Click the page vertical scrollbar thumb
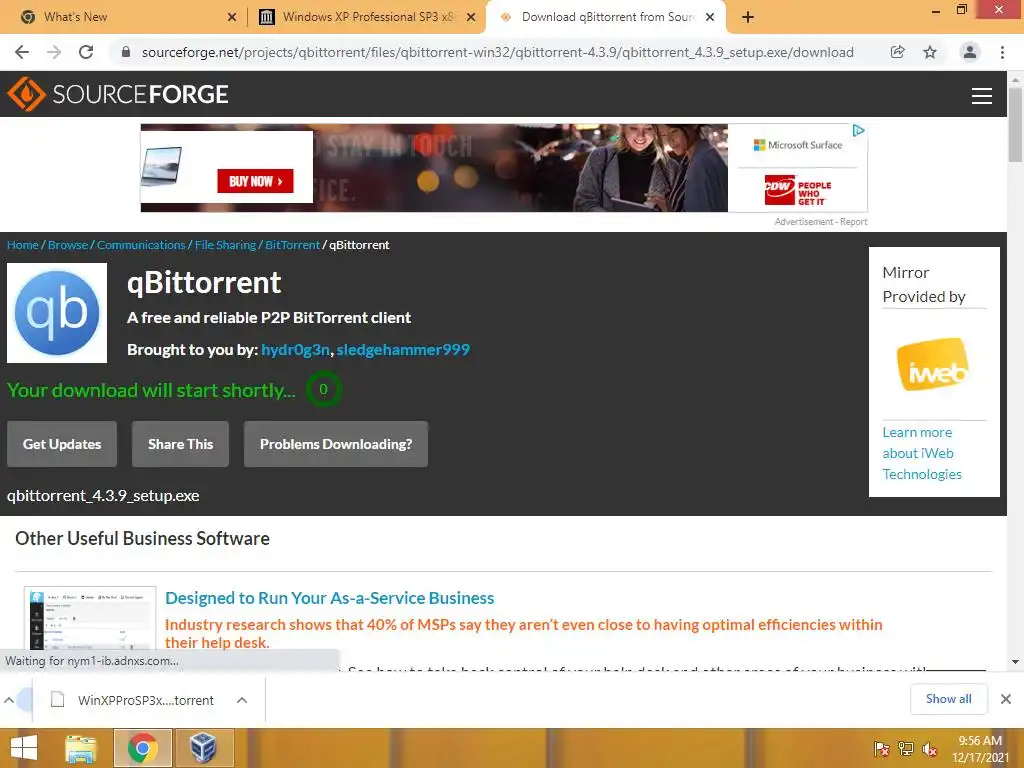This screenshot has height=768, width=1024. coord(1016,124)
